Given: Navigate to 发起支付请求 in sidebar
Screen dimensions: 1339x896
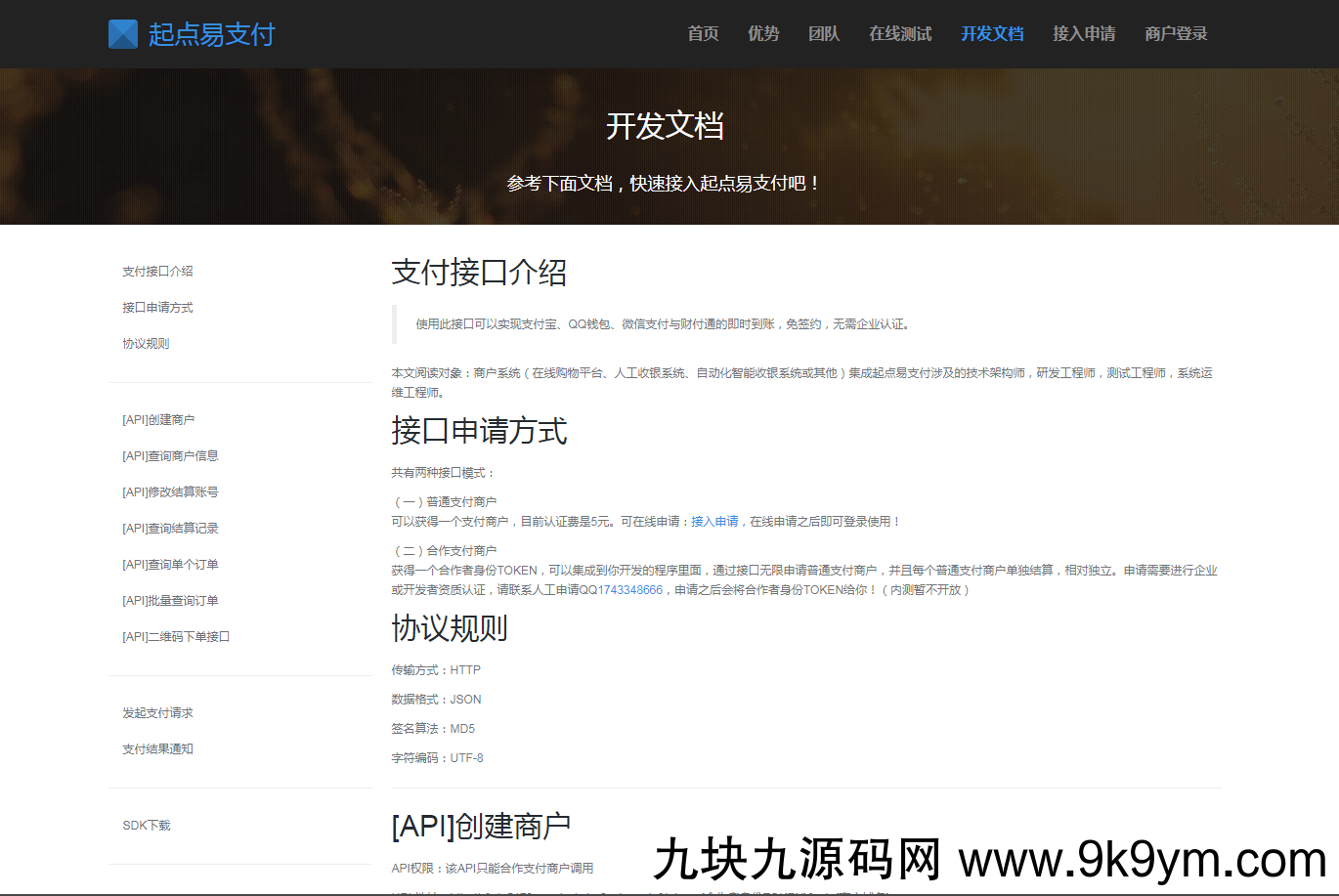Looking at the screenshot, I should pyautogui.click(x=157, y=713).
